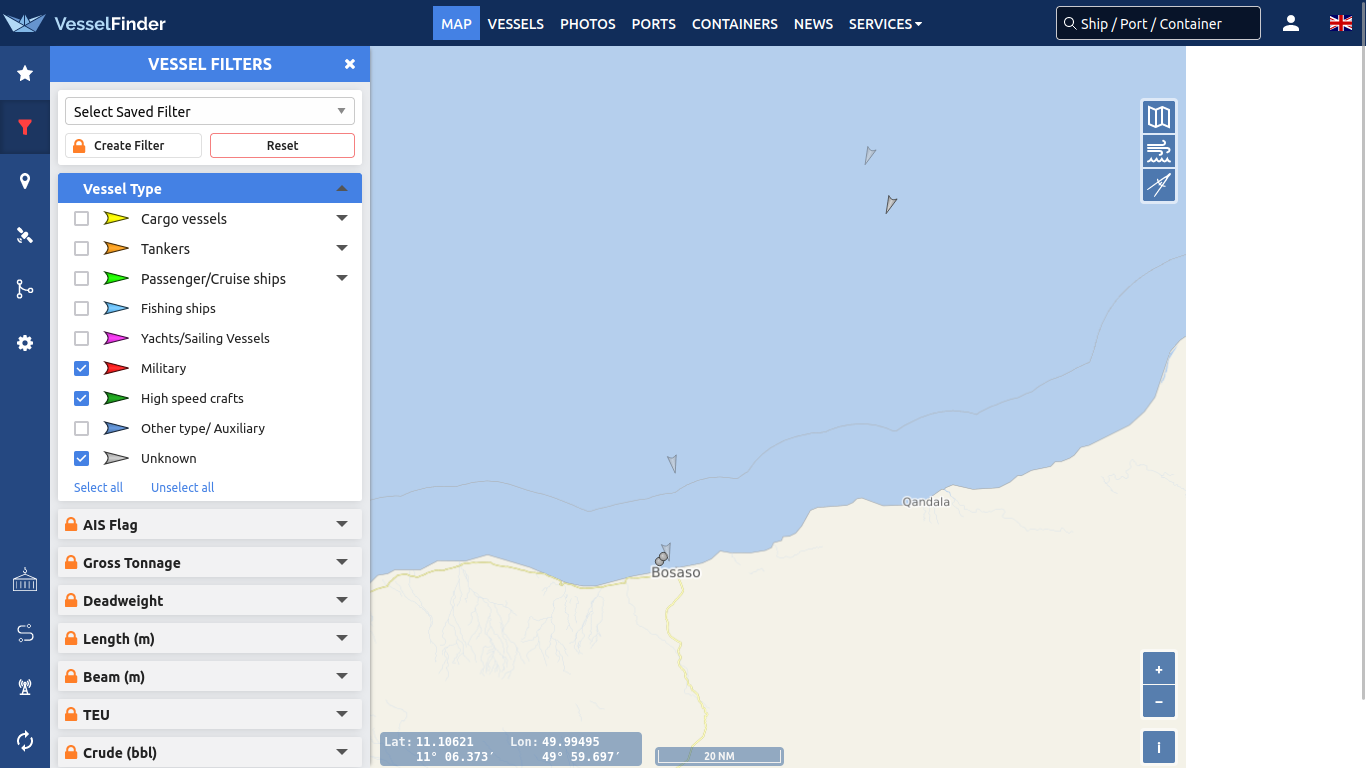Open the Select Saved Filter dropdown
The image size is (1366, 768).
[210, 111]
